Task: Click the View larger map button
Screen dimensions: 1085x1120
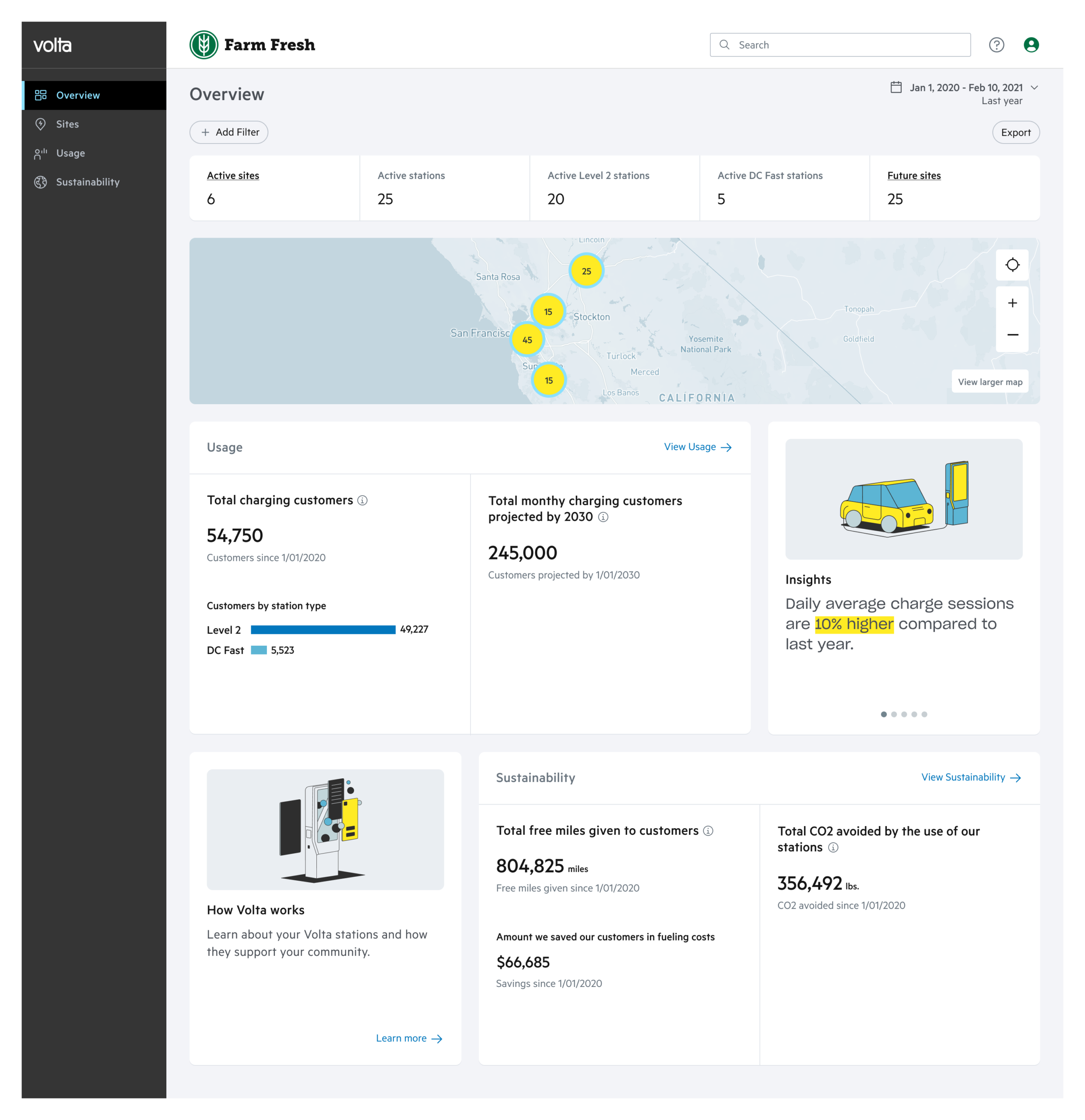Action: (990, 381)
